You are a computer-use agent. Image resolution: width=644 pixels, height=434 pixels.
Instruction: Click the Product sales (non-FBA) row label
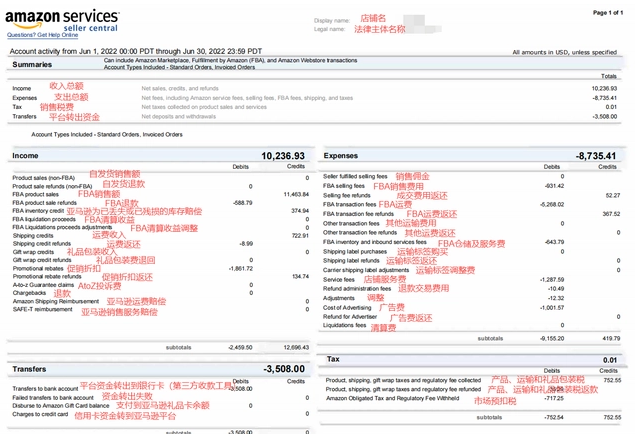click(x=44, y=178)
